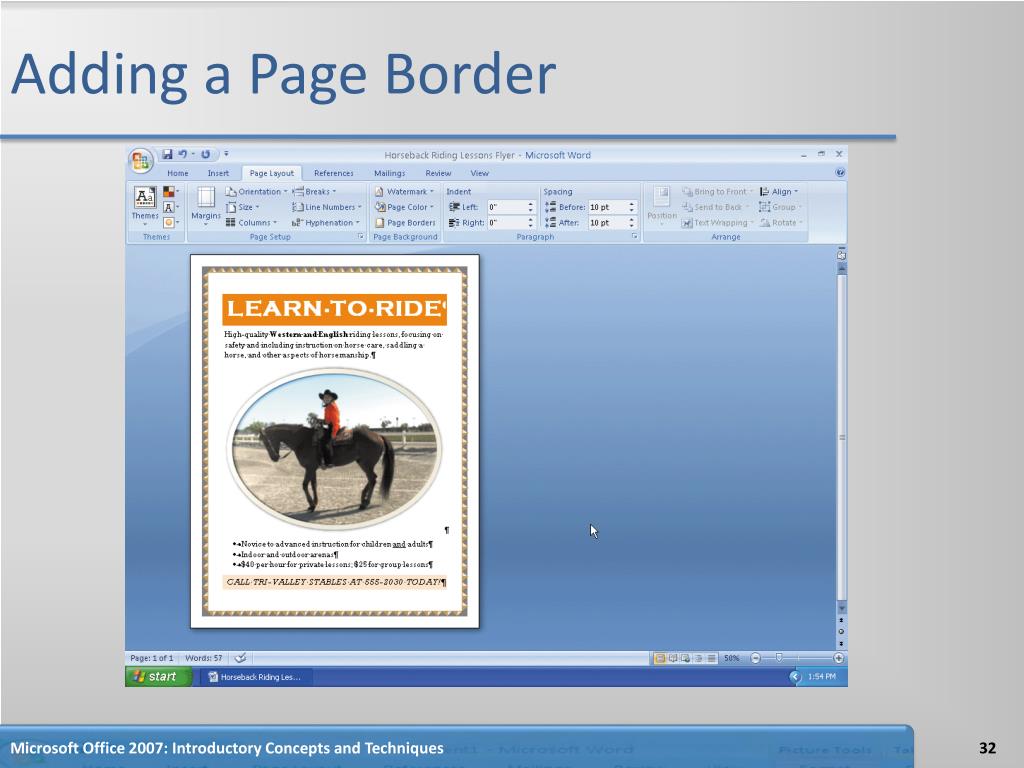This screenshot has height=768, width=1024.
Task: Switch to Print Layout view
Action: [x=660, y=658]
